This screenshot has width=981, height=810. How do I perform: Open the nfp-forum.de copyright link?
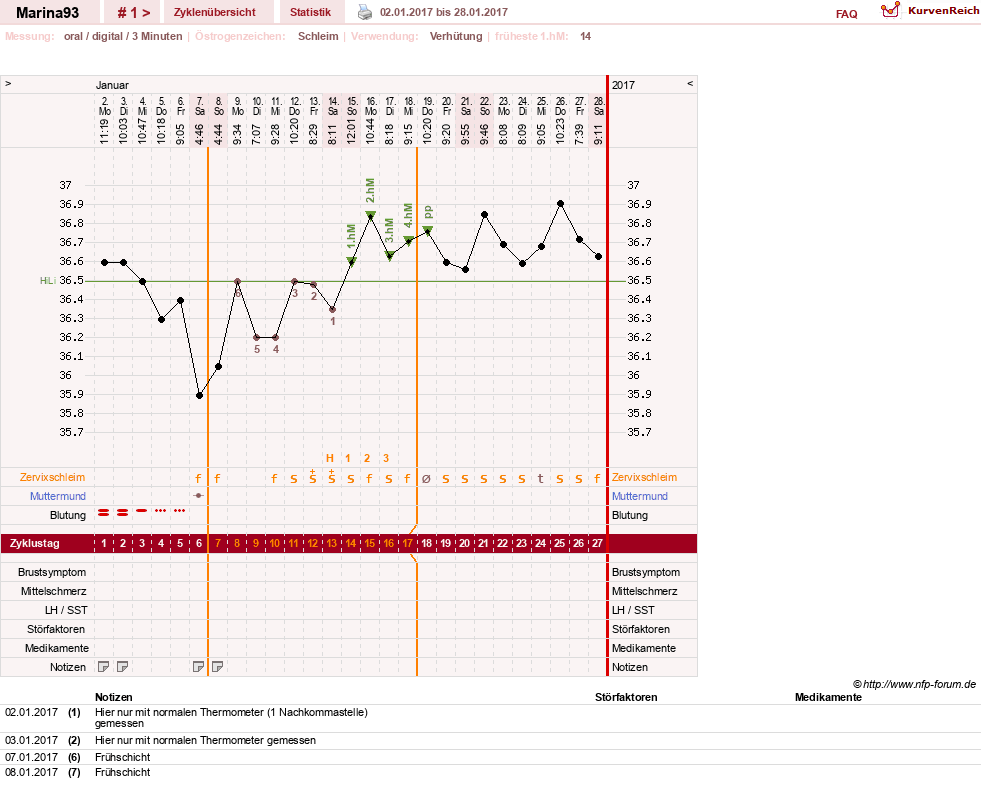pos(914,684)
